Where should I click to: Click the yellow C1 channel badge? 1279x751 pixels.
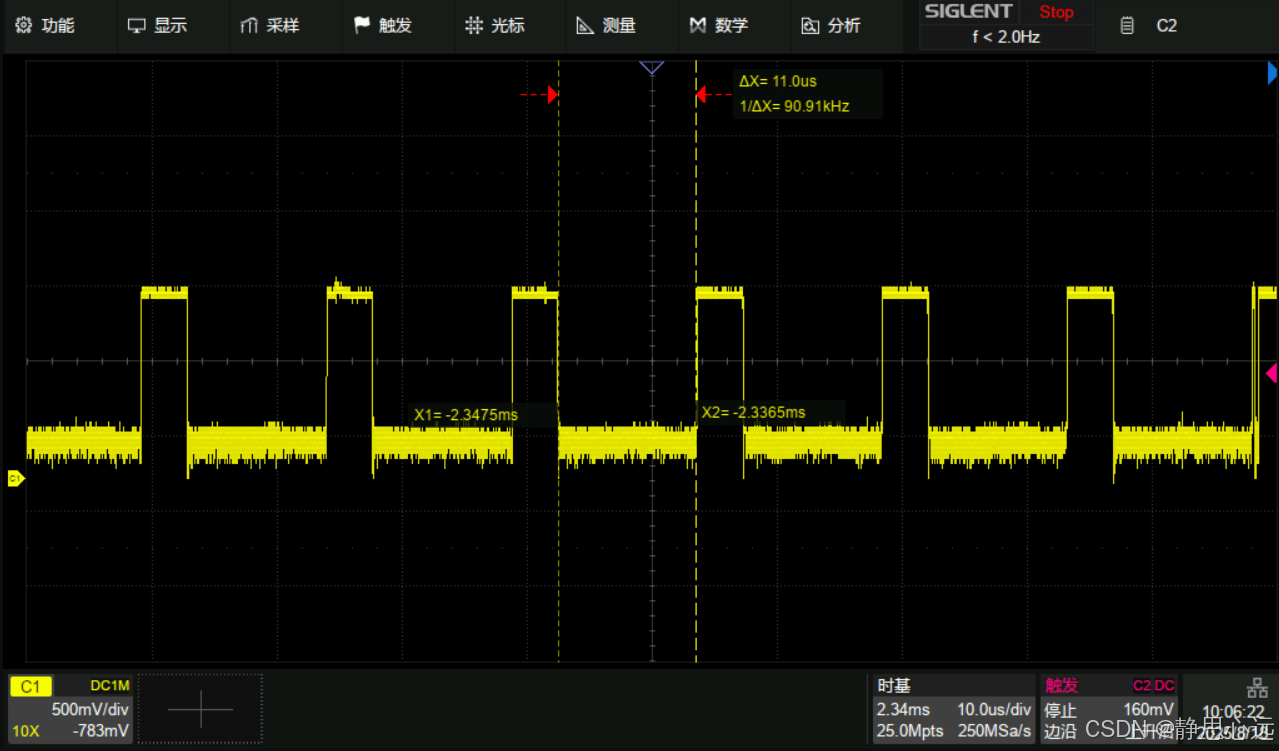(31, 686)
